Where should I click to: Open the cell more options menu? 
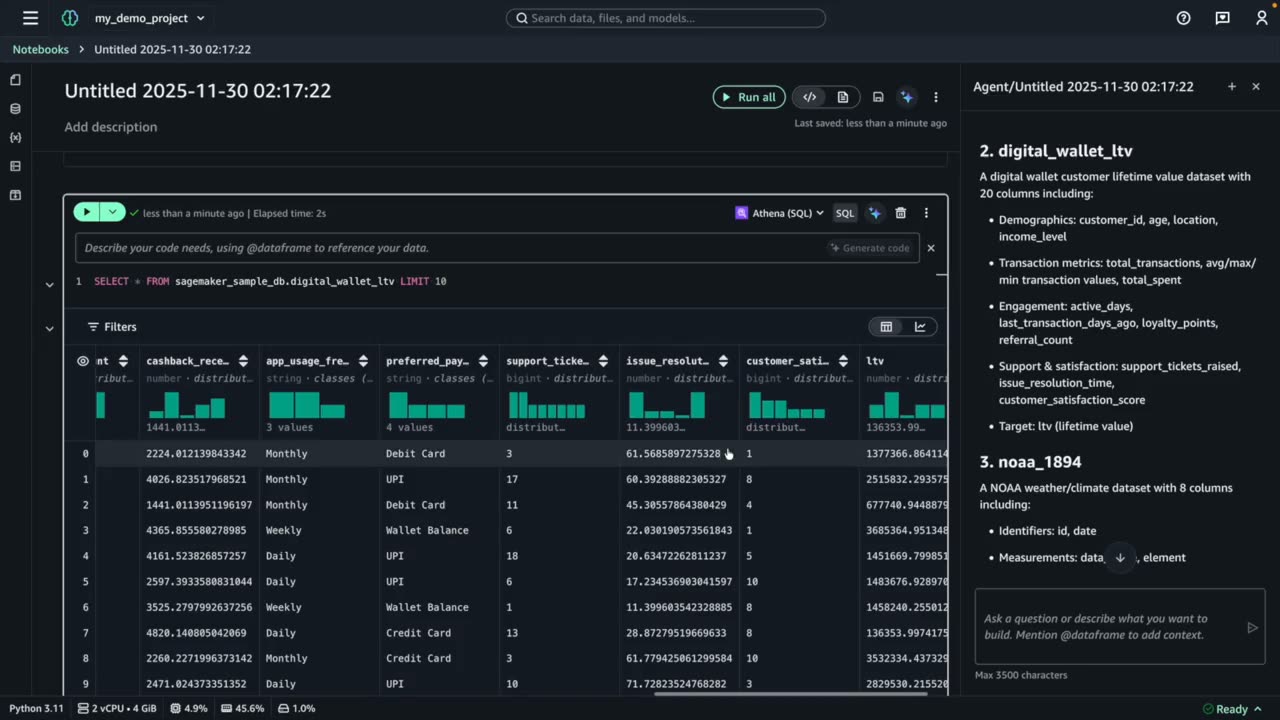pyautogui.click(x=926, y=213)
